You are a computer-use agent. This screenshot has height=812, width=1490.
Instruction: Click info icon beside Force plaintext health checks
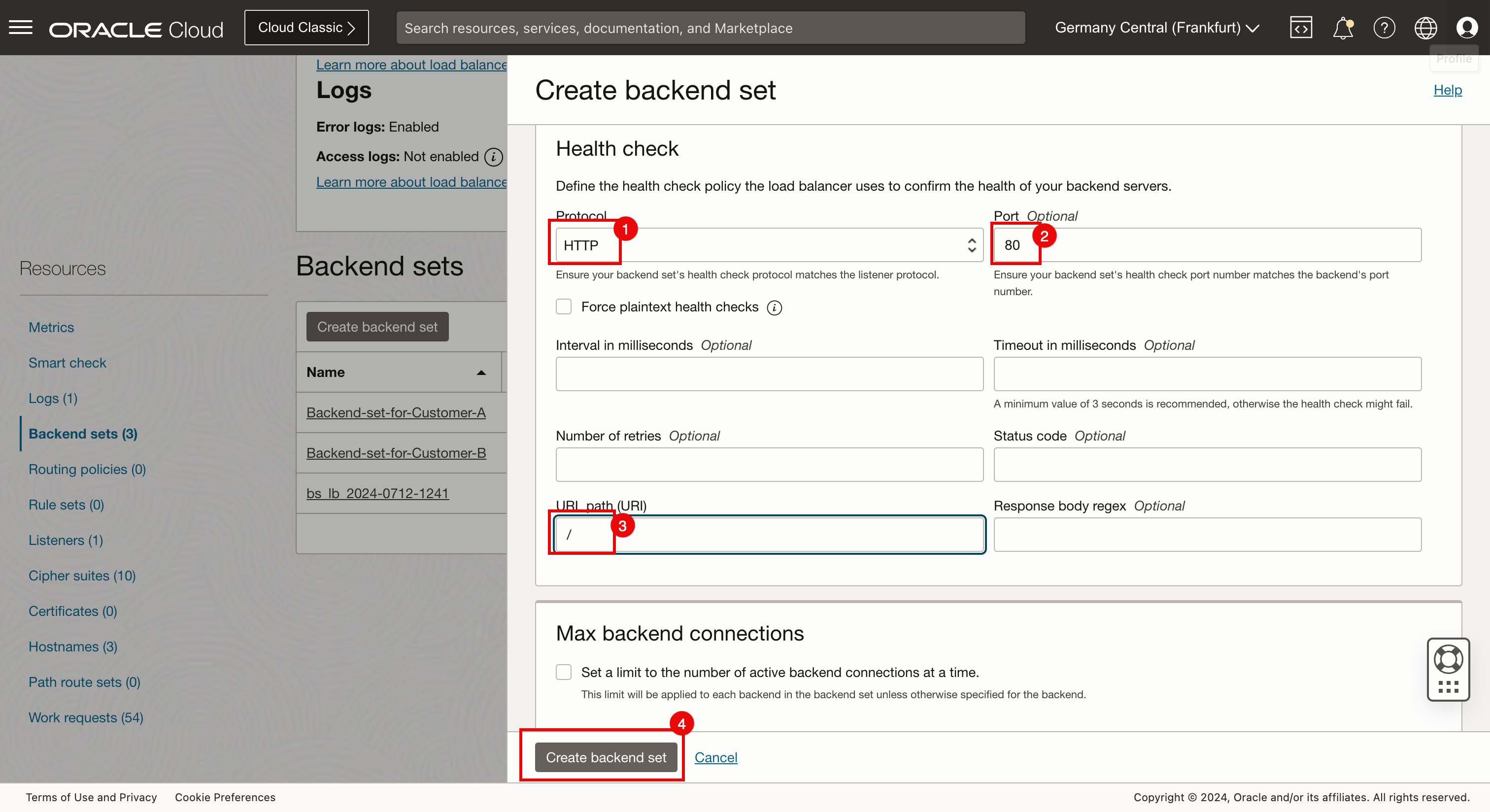774,307
